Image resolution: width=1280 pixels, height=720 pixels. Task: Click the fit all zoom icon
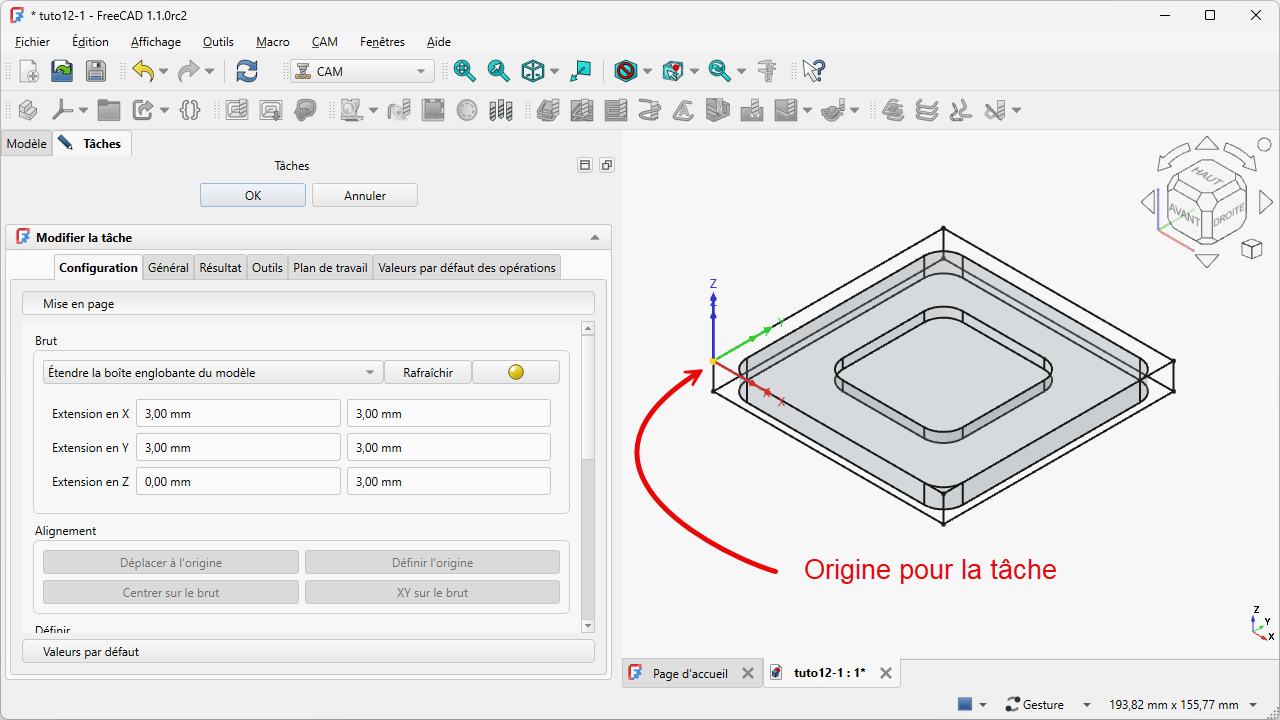click(464, 71)
